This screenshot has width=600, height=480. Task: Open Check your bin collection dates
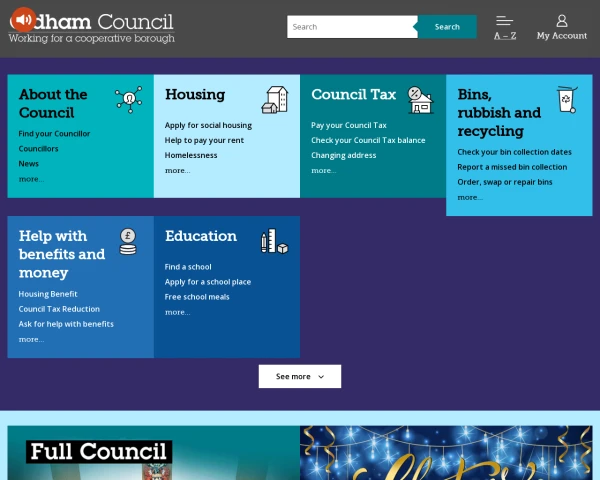pos(514,152)
